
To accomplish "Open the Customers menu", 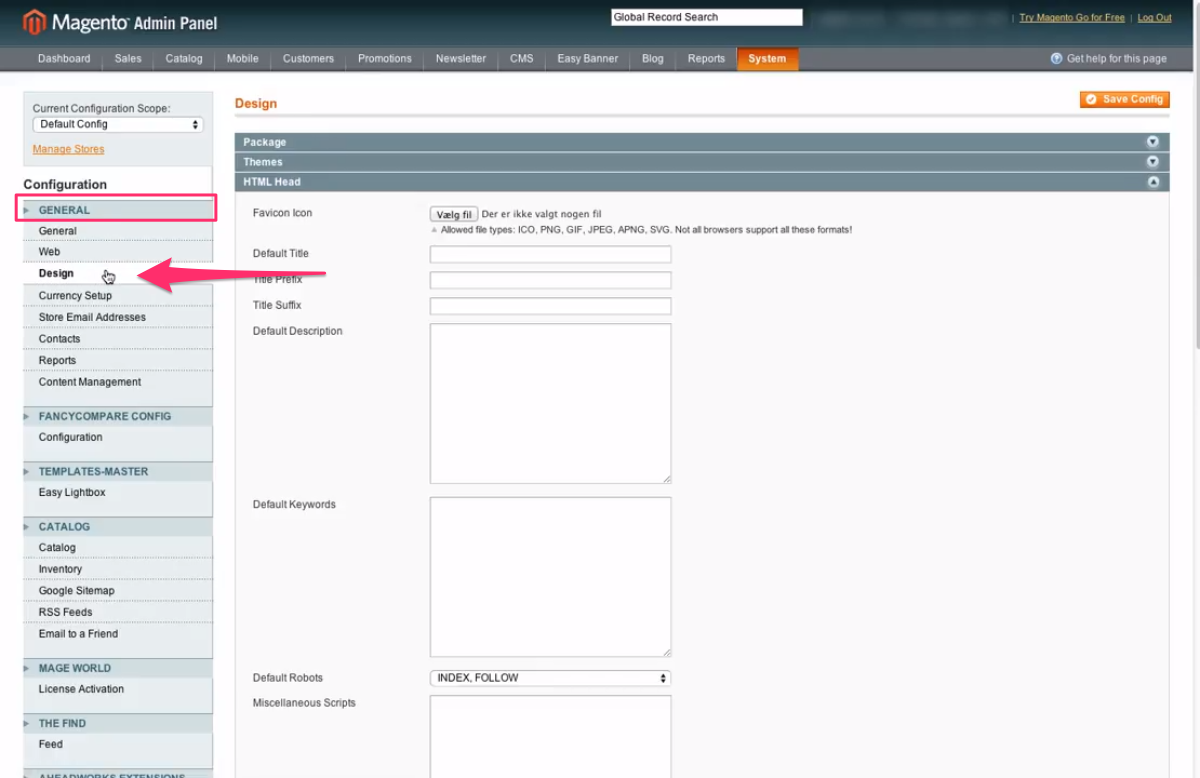I will pos(308,59).
